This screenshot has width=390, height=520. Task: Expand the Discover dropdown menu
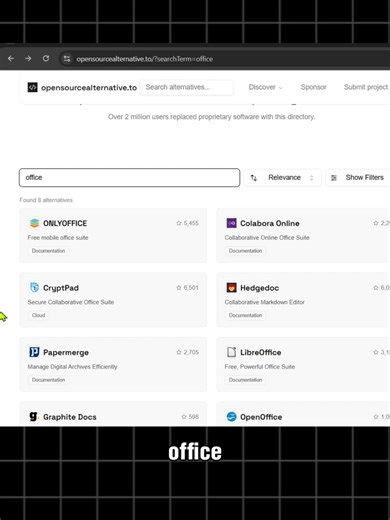click(265, 87)
